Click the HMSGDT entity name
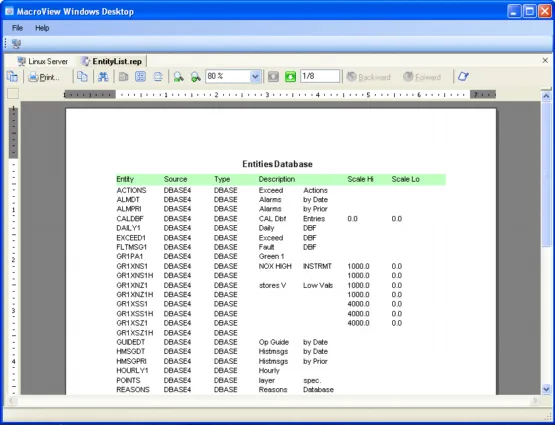This screenshot has width=555, height=425. pos(131,351)
